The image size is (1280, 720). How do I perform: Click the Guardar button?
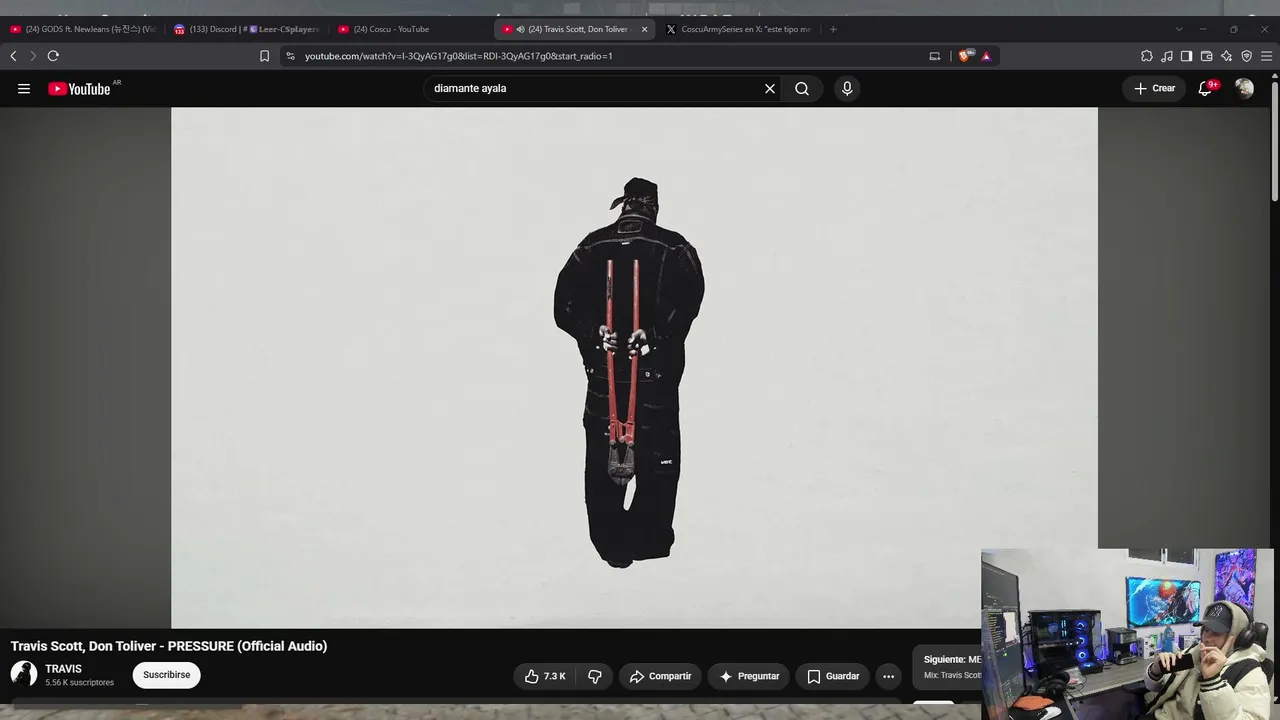coord(833,677)
